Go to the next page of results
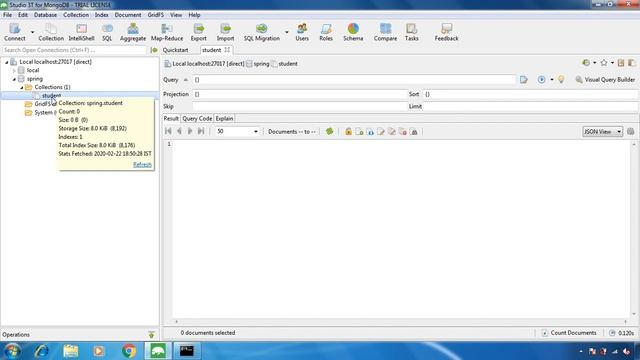The width and height of the screenshot is (640, 360). (190, 131)
